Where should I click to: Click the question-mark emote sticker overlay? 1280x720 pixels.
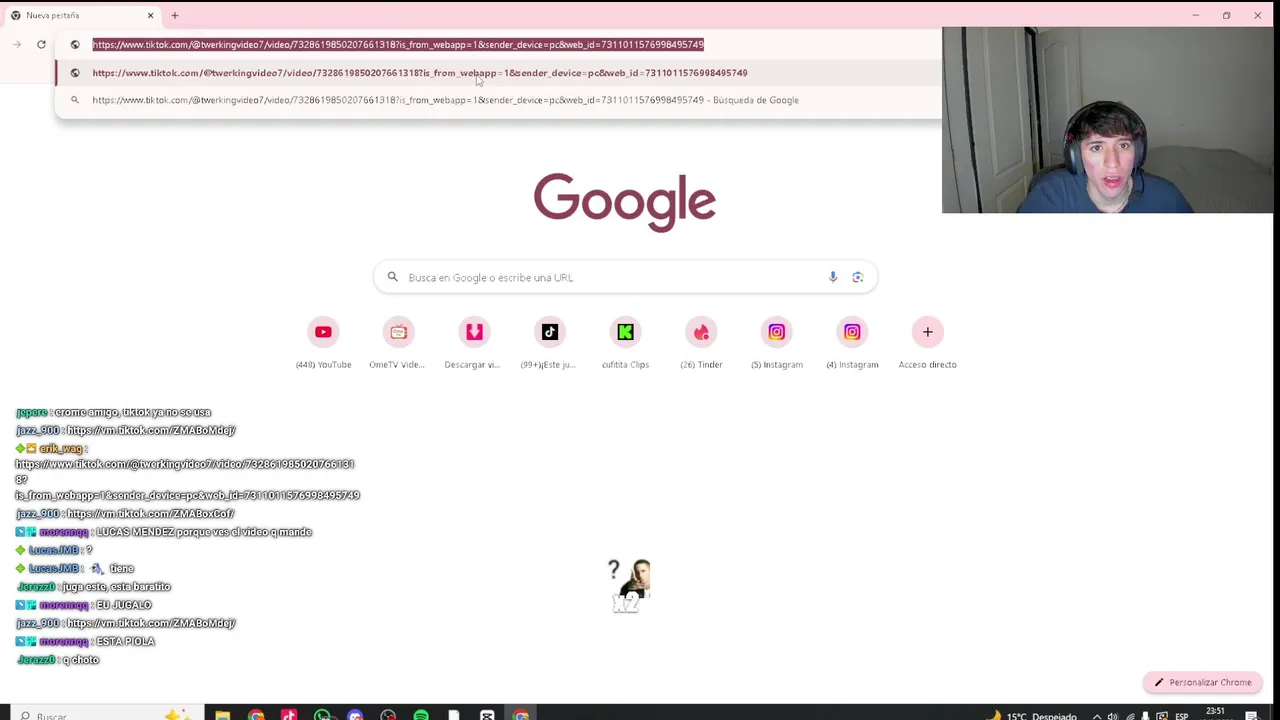[629, 585]
